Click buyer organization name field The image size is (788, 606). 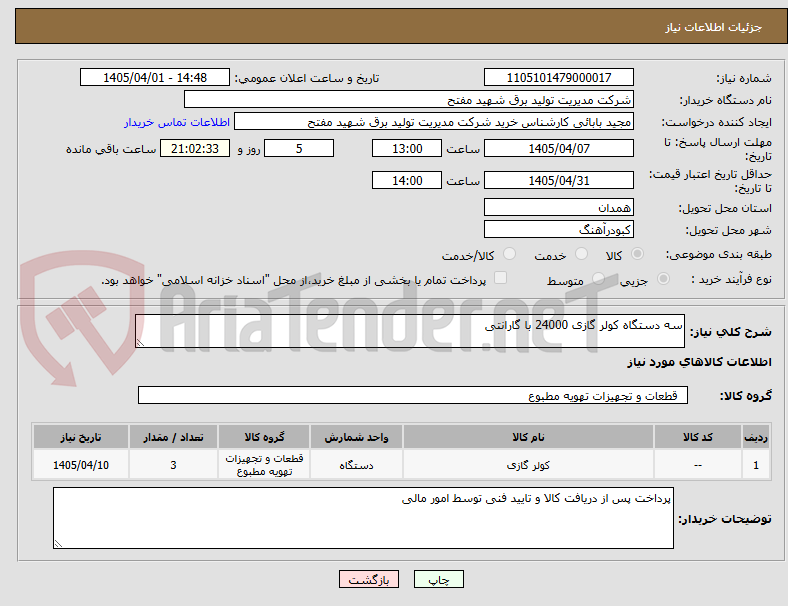[x=409, y=99]
